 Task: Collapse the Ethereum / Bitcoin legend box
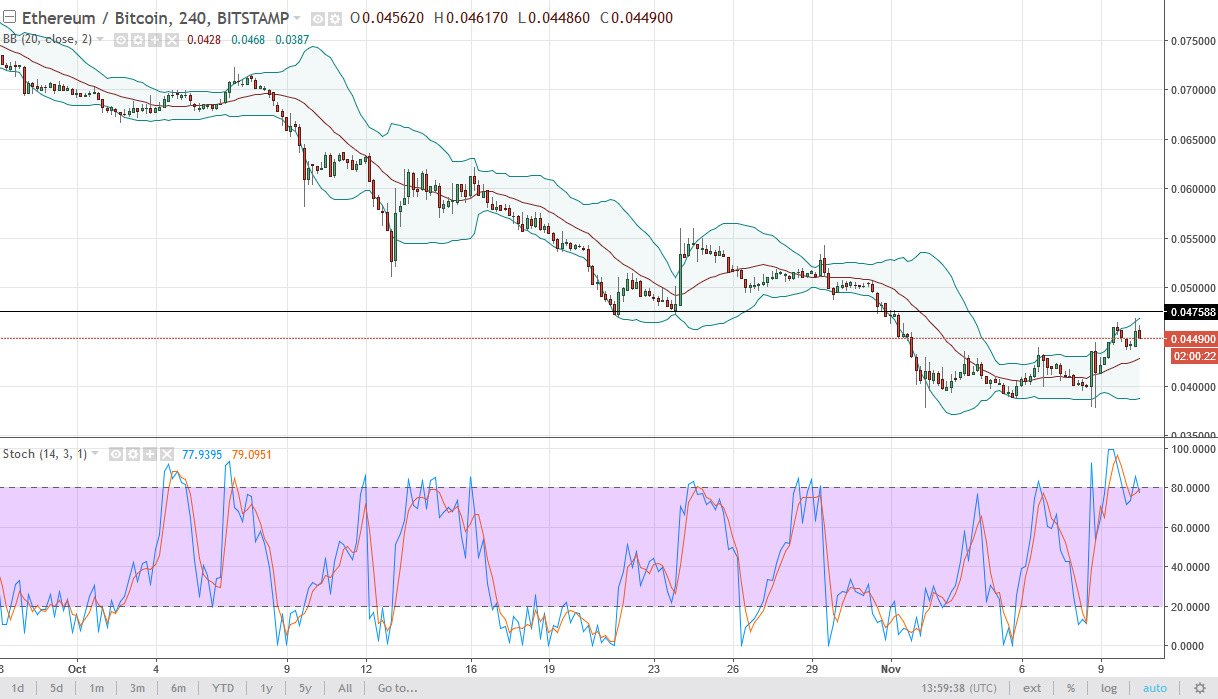[9, 17]
